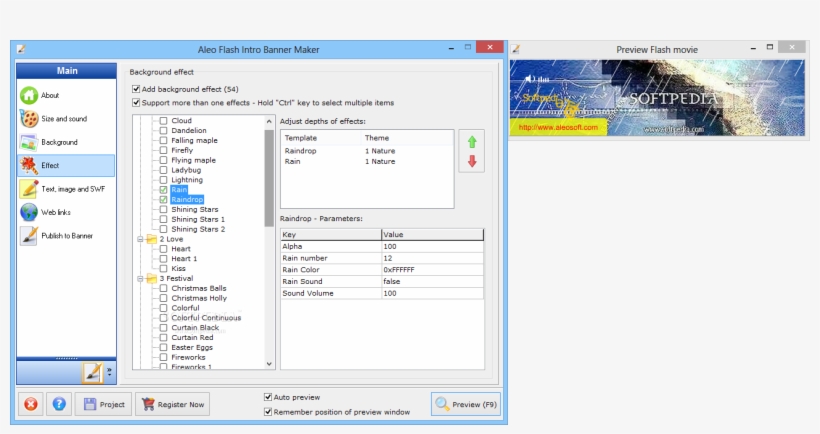Screen dimensions: 820x434
Task: Toggle Support more than one effects checkbox
Action: 136,102
